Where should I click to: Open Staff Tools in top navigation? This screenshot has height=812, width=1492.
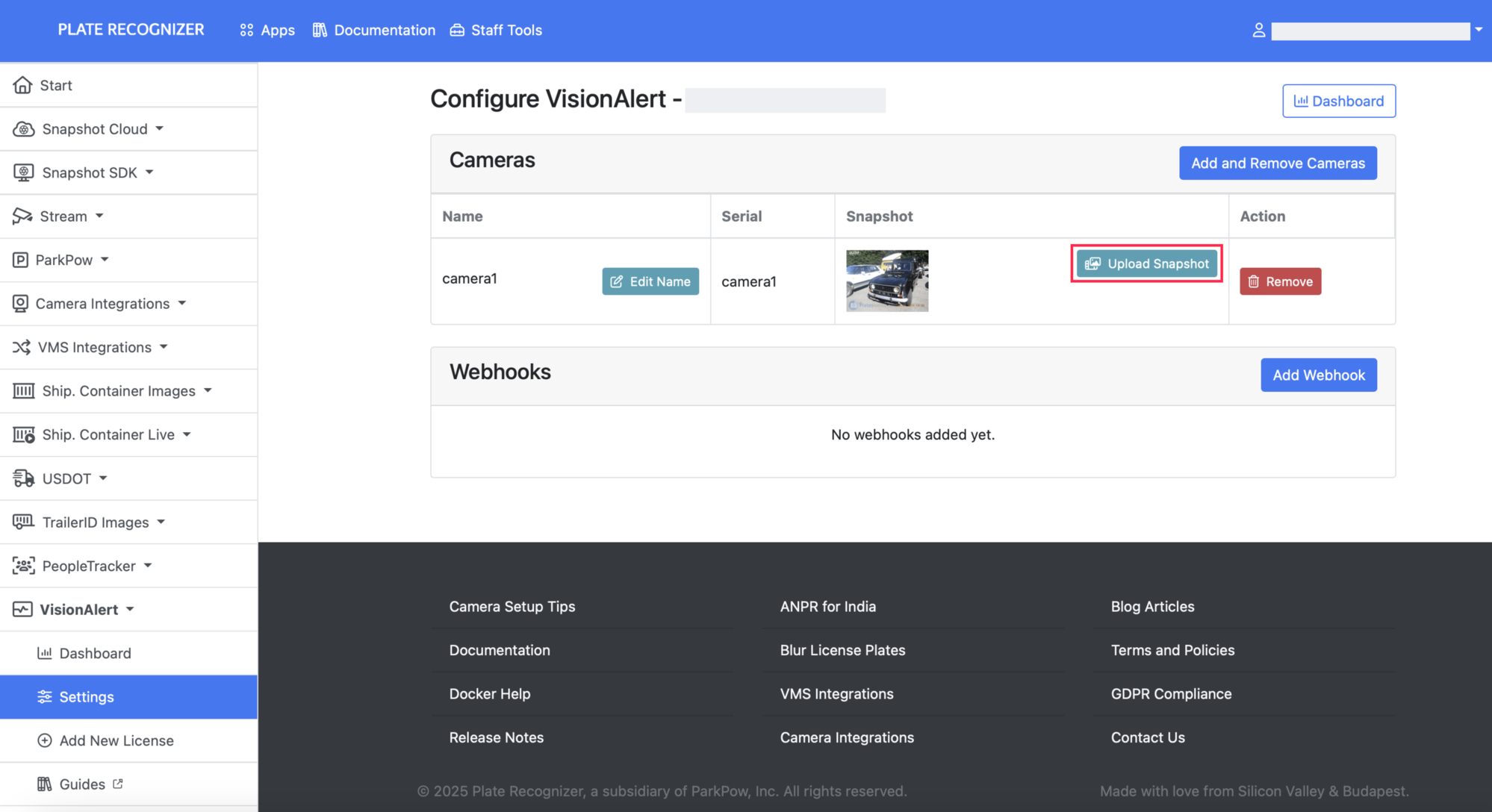point(496,31)
